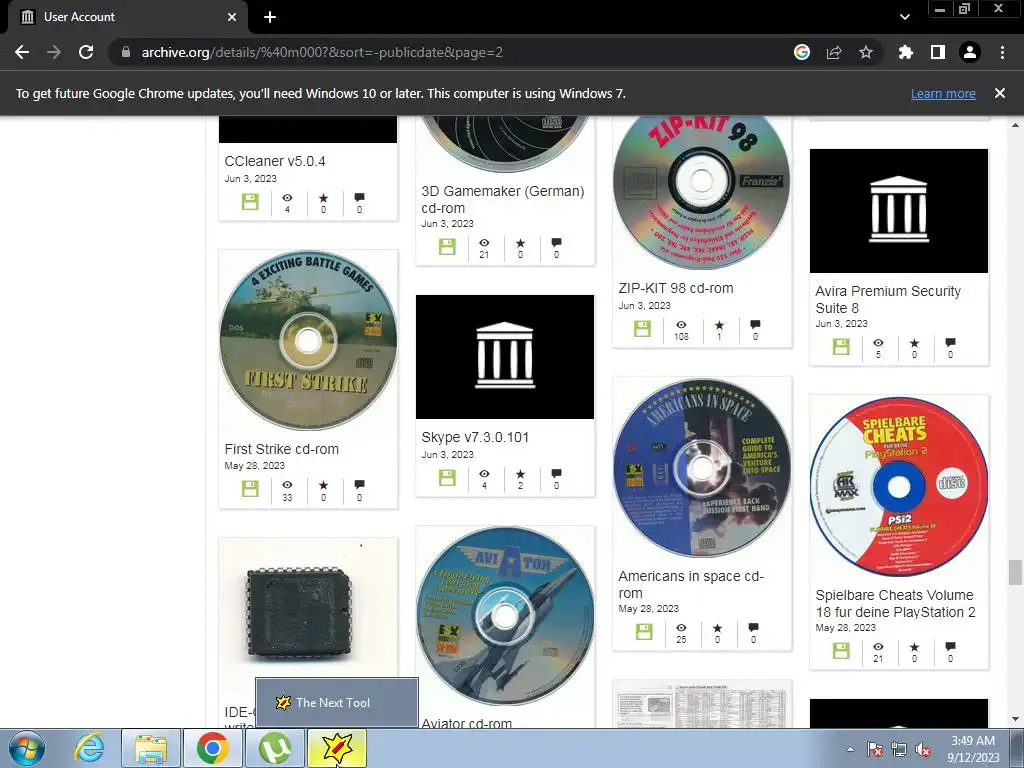Open Spielbare Cheats Volume 18 disc thumbnail
1024x768 pixels.
tap(899, 487)
